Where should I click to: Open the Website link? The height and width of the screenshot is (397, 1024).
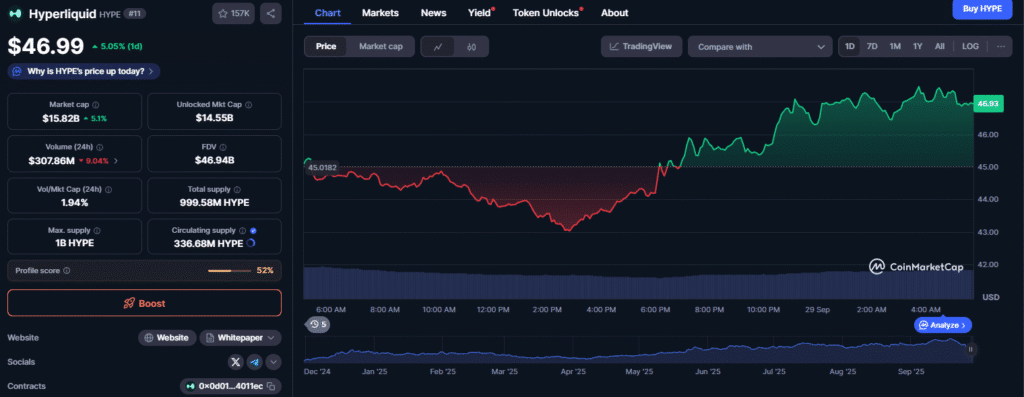[167, 338]
